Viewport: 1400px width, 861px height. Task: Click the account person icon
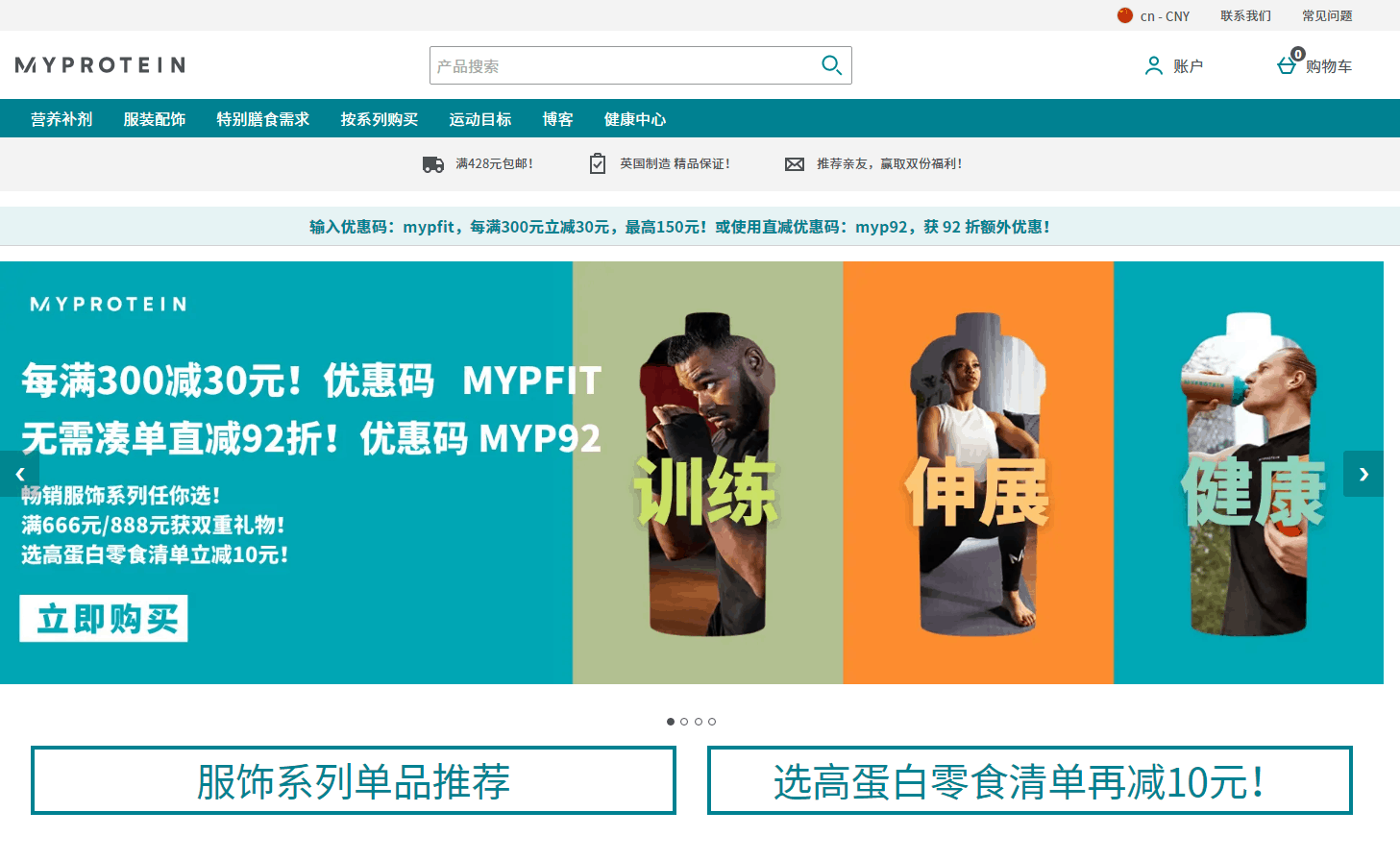tap(1154, 65)
